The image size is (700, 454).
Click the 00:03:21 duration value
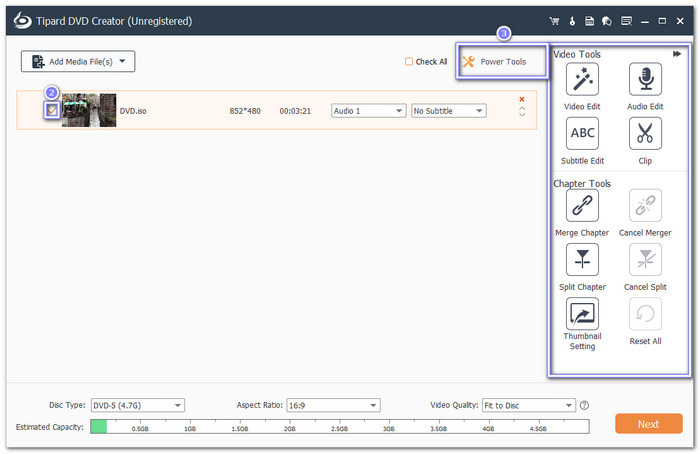[x=295, y=111]
